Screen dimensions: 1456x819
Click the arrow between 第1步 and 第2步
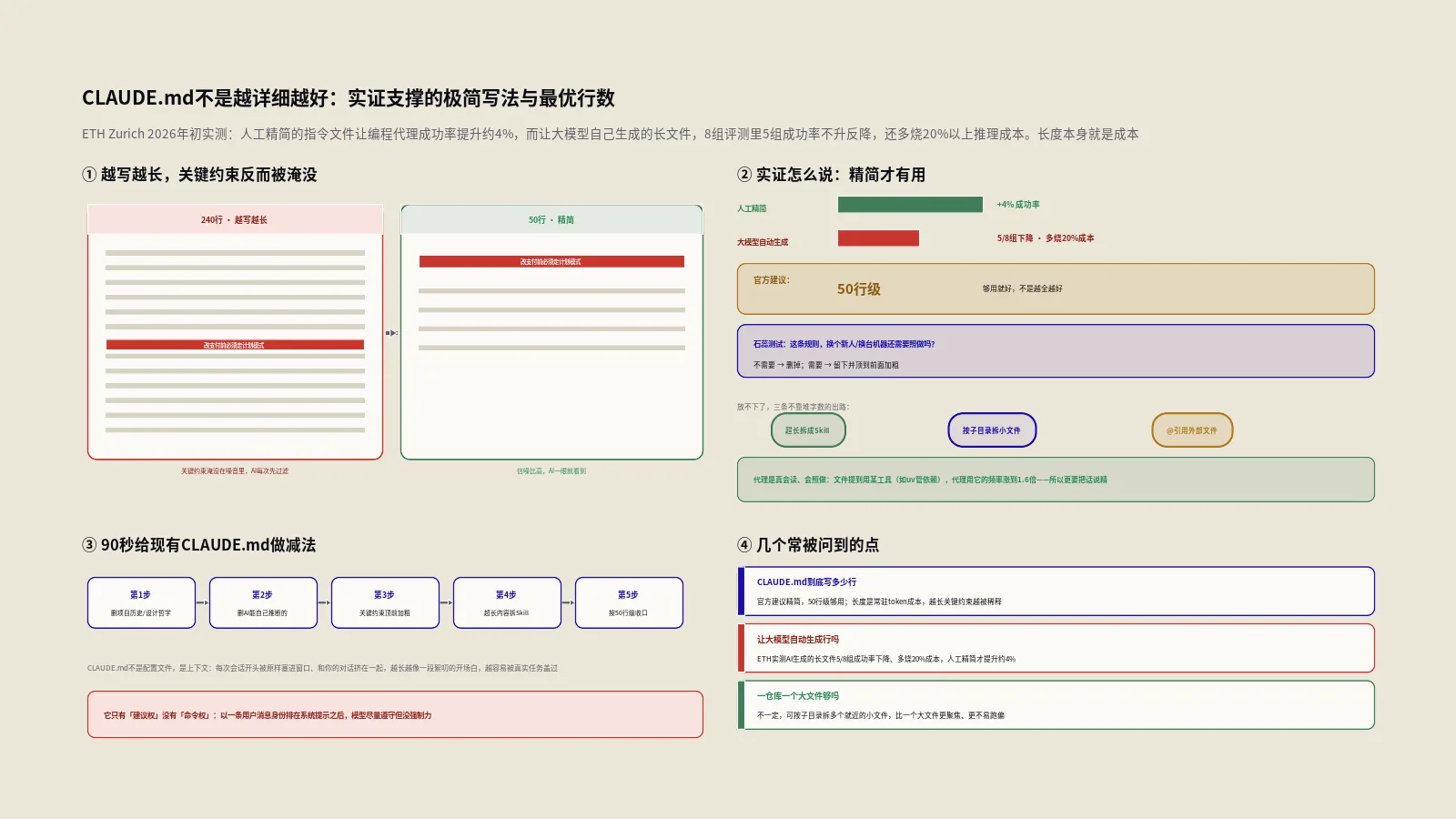pos(202,602)
